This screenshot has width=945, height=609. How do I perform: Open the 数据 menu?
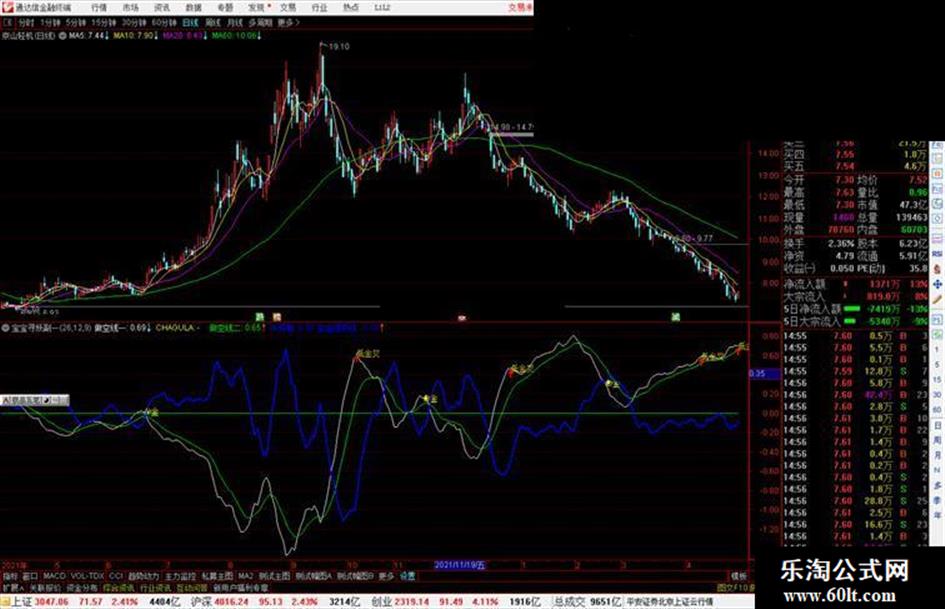193,7
